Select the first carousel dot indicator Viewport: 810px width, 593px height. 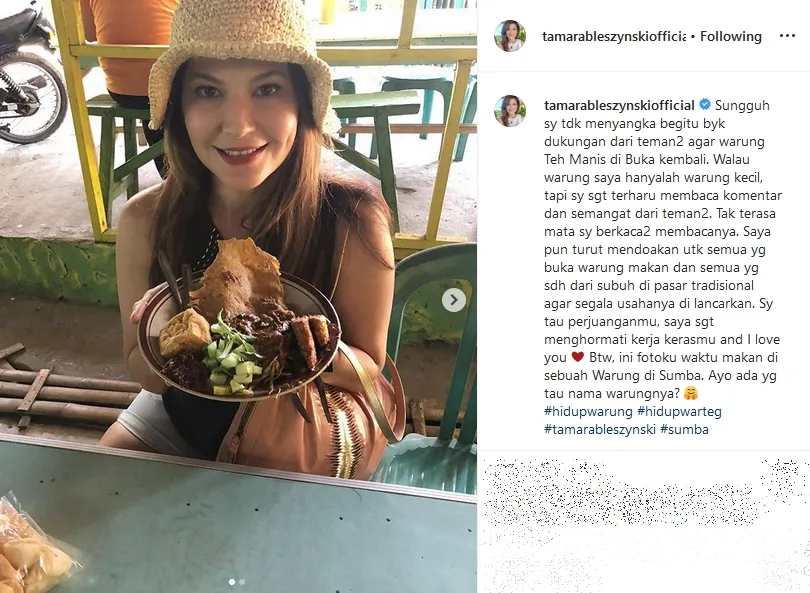point(232,582)
